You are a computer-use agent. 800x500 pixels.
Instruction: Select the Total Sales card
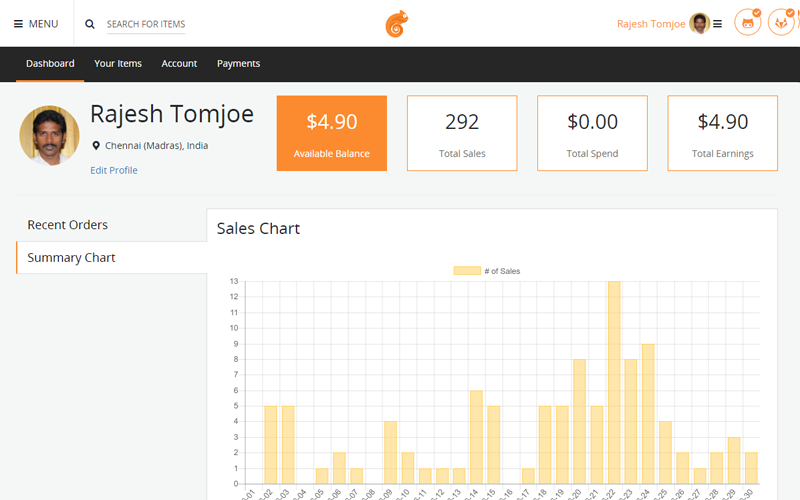click(x=462, y=133)
